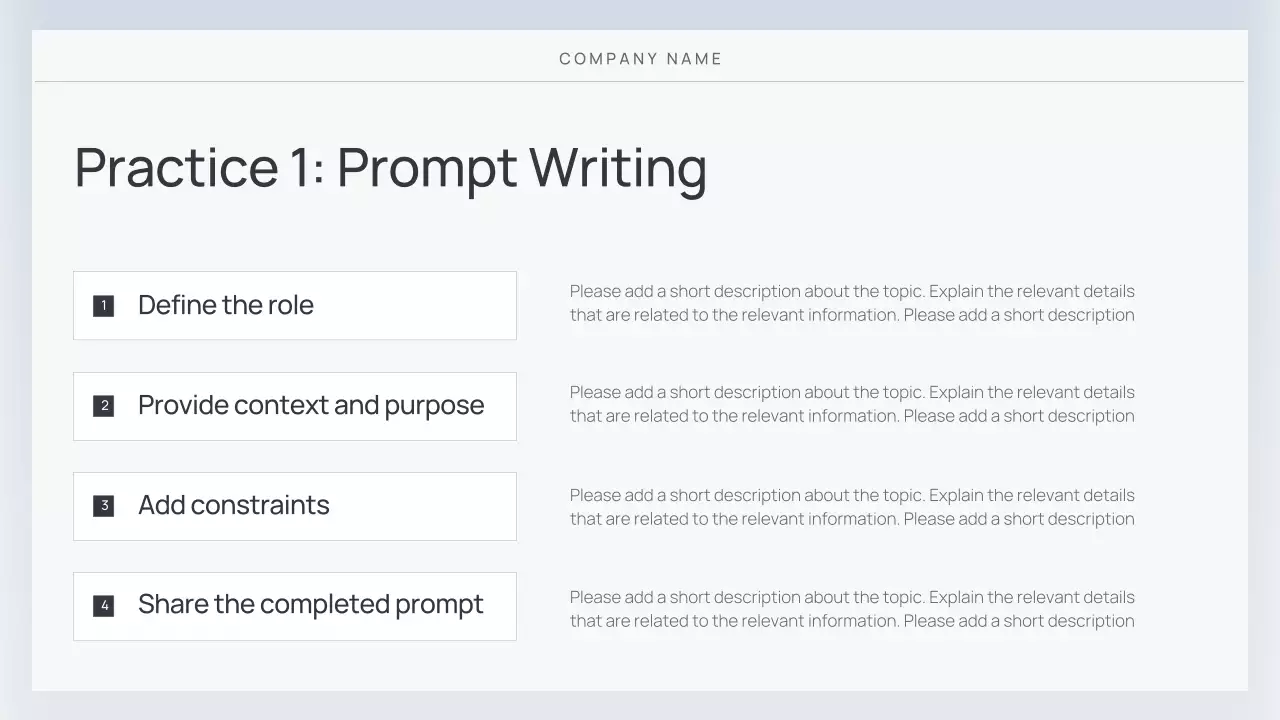Select the "Define the role" label

click(x=226, y=305)
